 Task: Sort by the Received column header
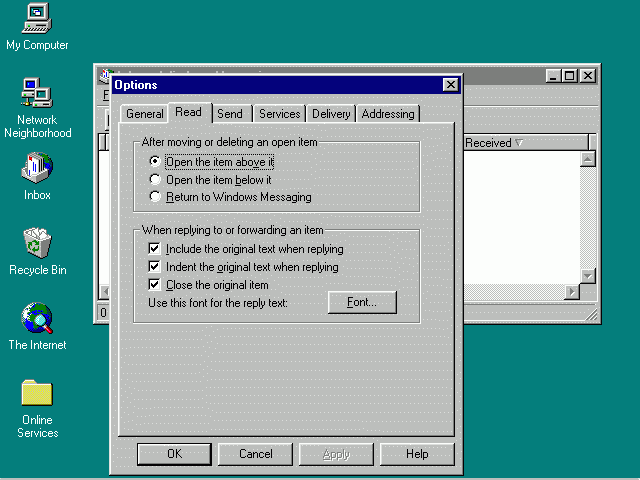pos(526,143)
